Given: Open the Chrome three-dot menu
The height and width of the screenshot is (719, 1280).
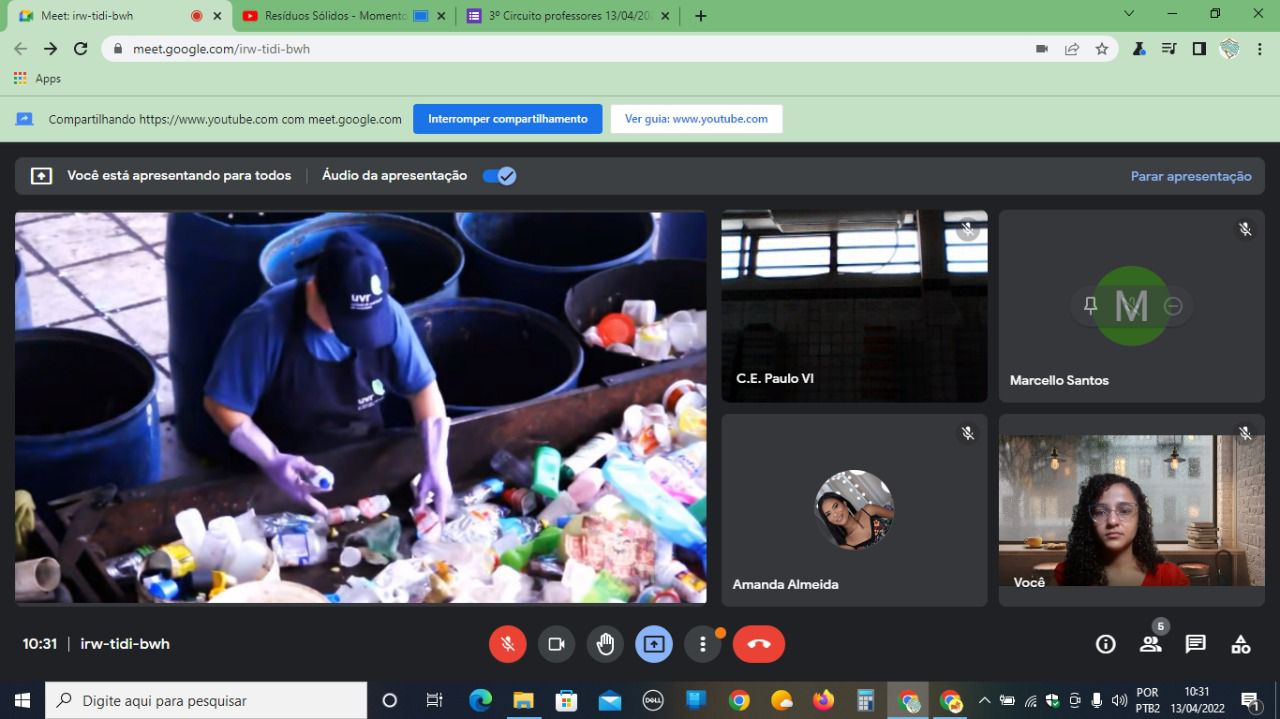Looking at the screenshot, I should coord(1260,48).
